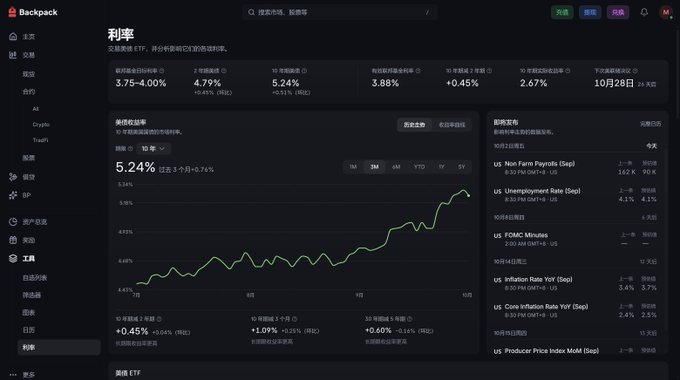Viewport: 680px width, 380px height.
Task: Click the trading chart icon in sidebar
Action: (13, 55)
